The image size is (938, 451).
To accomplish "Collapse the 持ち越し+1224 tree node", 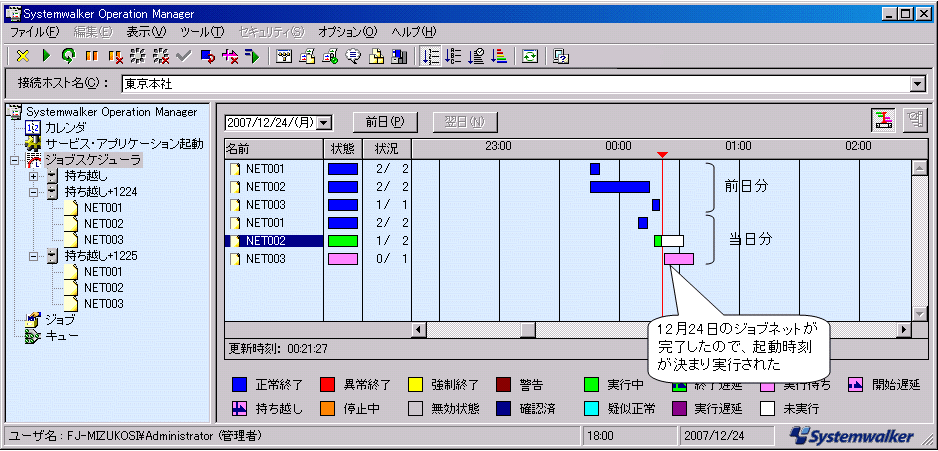I will click(33, 192).
